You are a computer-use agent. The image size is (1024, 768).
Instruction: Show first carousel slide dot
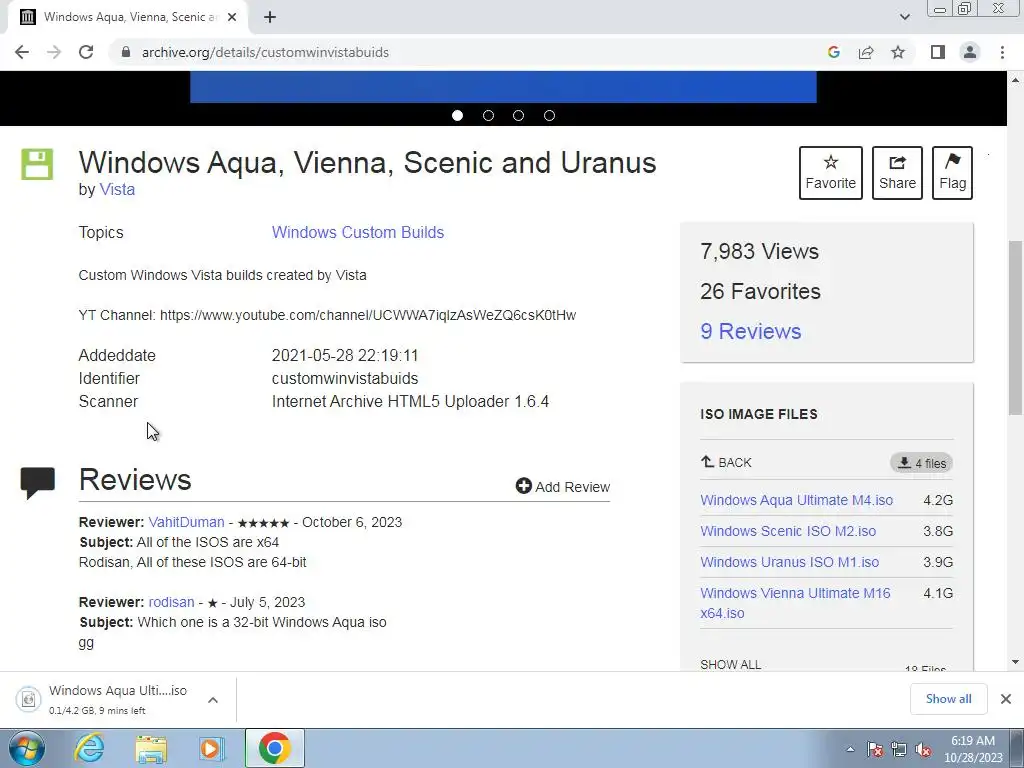pyautogui.click(x=457, y=116)
